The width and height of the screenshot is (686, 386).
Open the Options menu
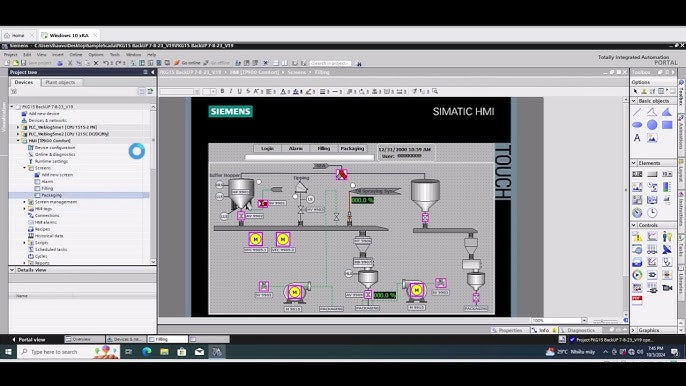point(96,55)
